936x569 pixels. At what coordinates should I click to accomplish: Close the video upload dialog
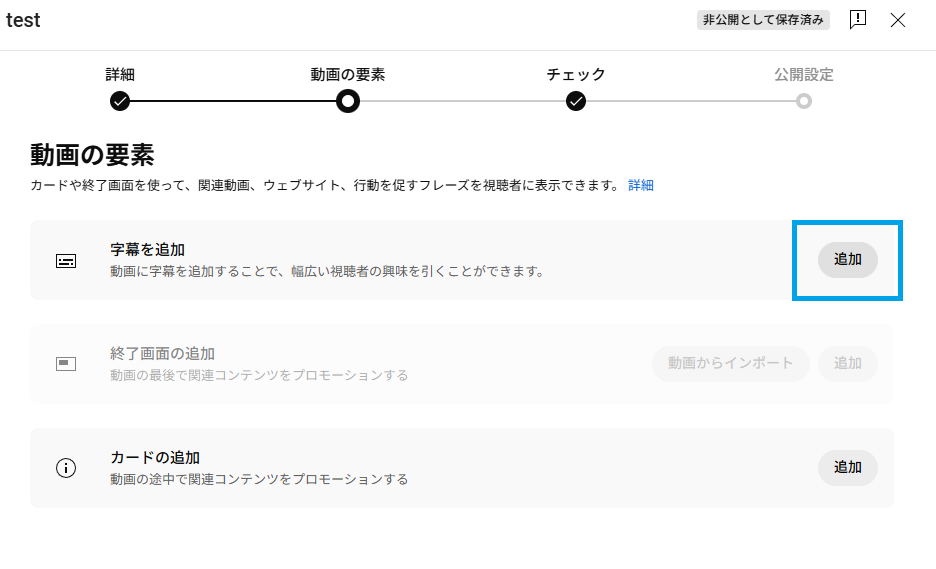(x=898, y=20)
